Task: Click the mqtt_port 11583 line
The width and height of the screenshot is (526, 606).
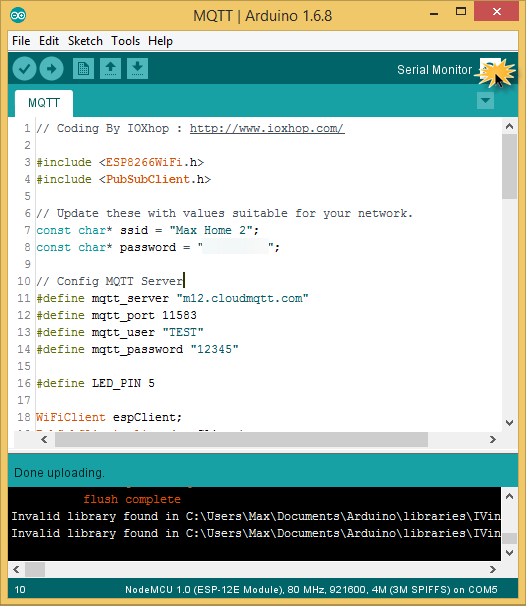Action: (x=116, y=315)
